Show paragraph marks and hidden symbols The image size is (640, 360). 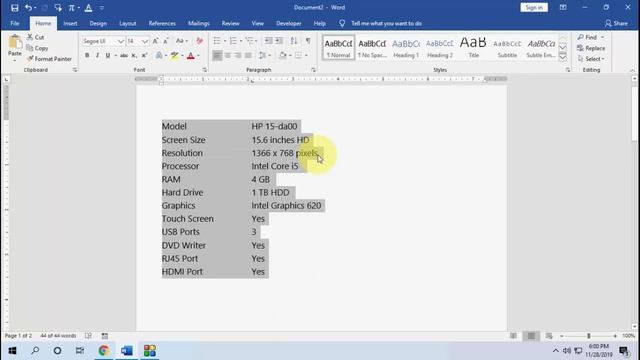(x=308, y=41)
